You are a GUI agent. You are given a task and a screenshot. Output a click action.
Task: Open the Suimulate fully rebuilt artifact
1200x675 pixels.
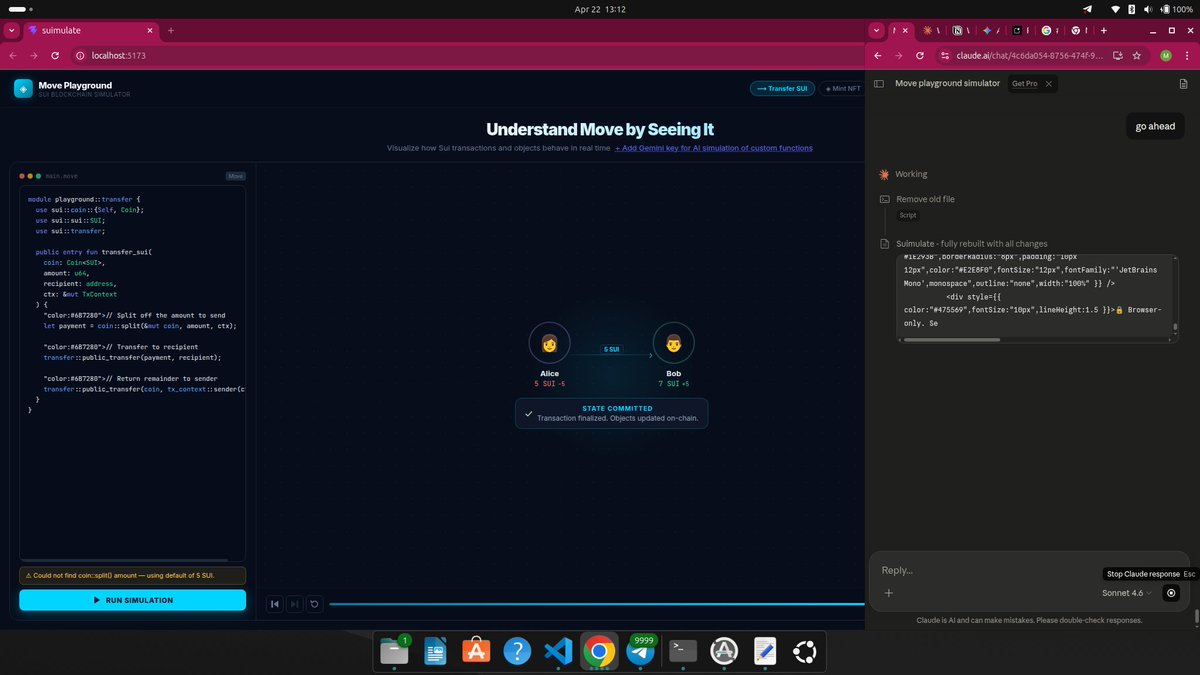point(972,243)
